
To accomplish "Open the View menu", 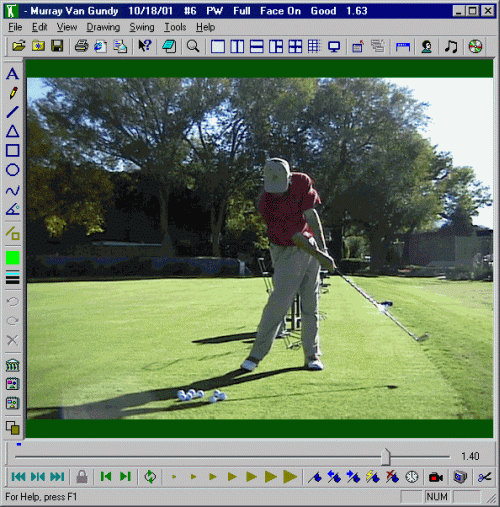I will pyautogui.click(x=67, y=27).
